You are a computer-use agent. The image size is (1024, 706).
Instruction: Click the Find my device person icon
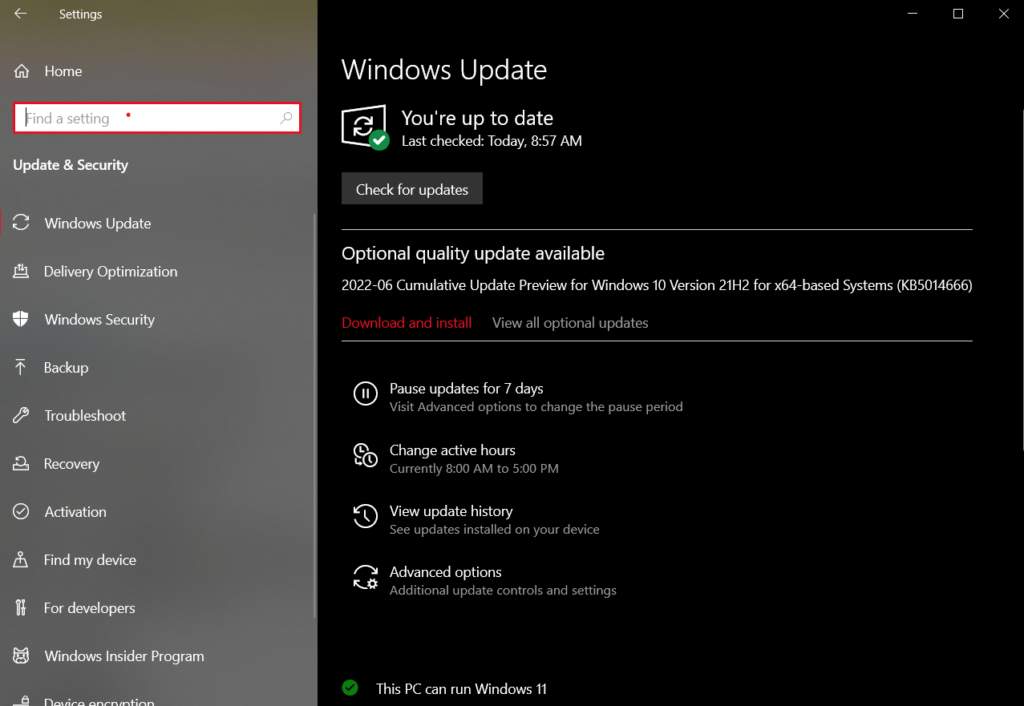[x=21, y=560]
